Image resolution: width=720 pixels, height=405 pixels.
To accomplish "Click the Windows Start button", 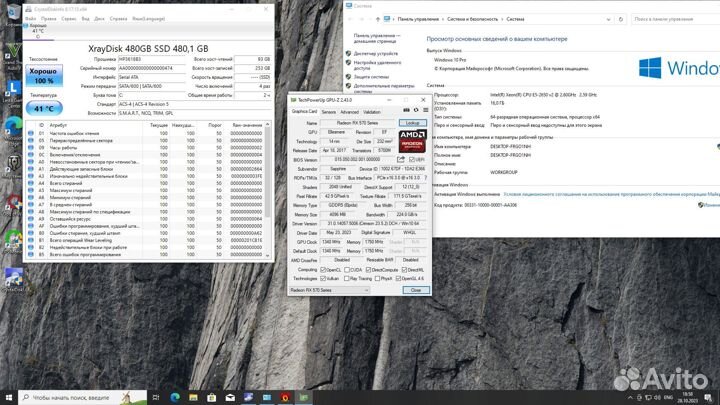I will 9,397.
